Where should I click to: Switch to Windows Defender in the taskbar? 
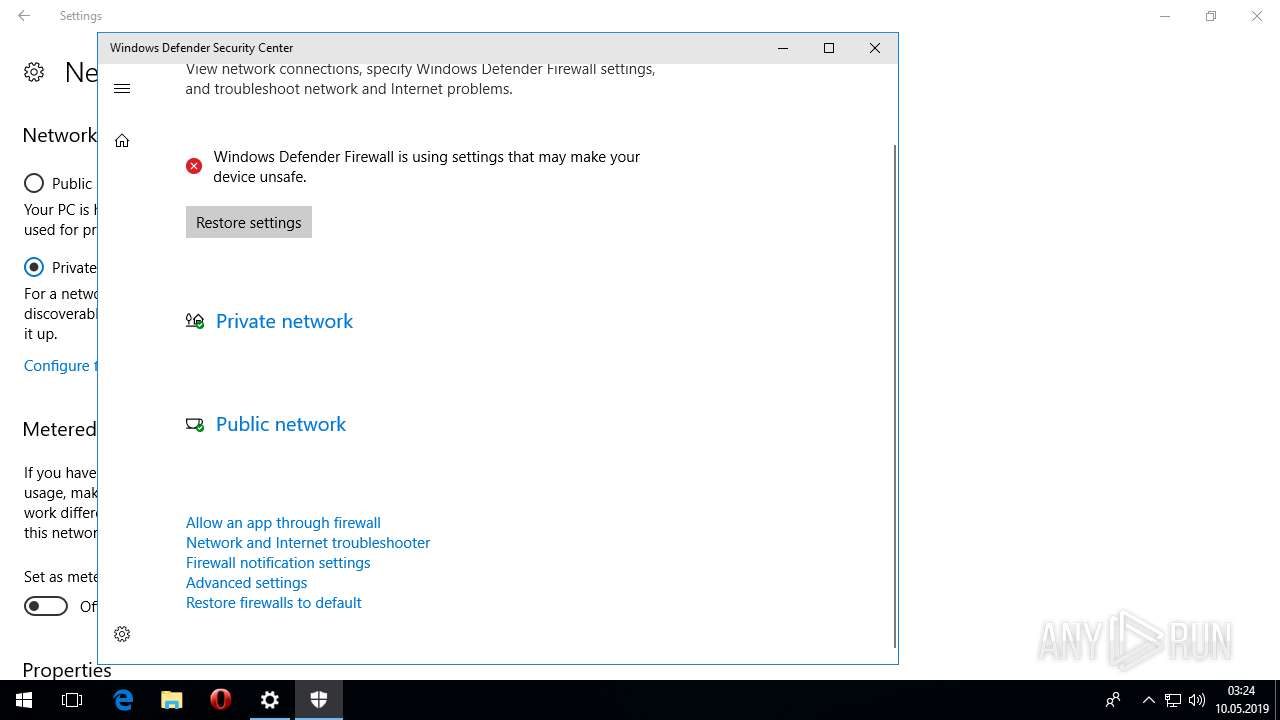point(319,700)
